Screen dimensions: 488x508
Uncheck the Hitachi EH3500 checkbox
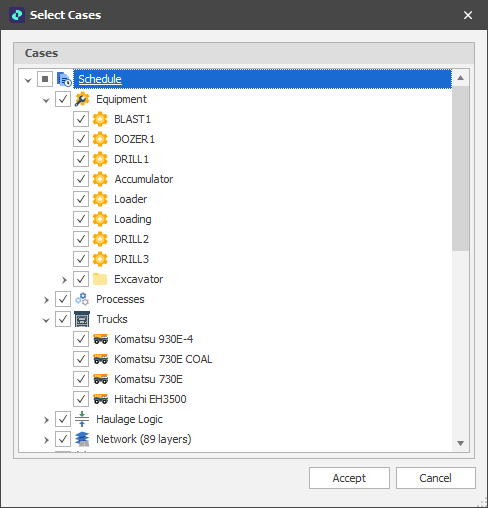(81, 399)
